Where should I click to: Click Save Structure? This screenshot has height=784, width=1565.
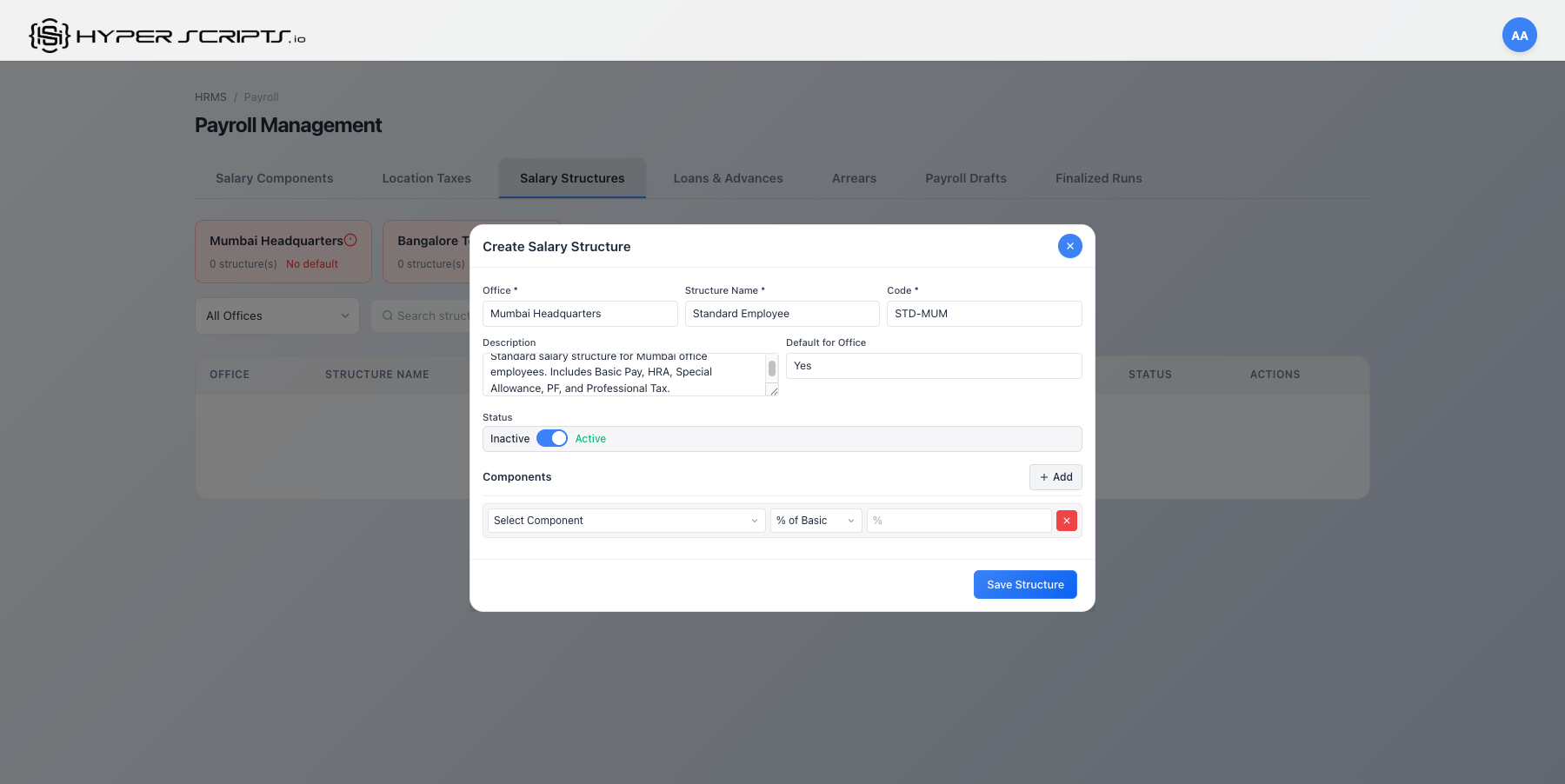(1025, 584)
